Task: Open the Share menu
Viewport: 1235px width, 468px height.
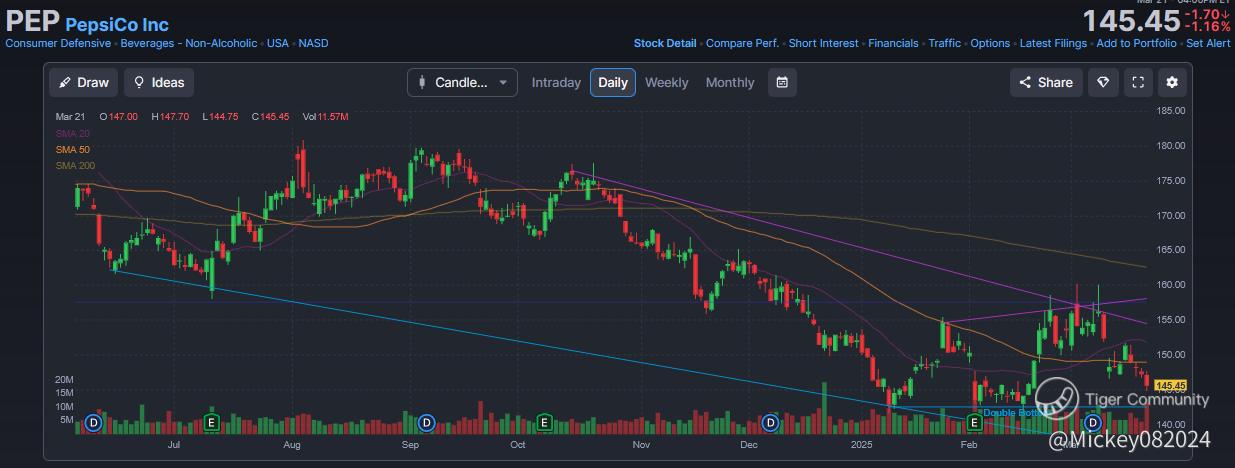Action: point(1046,83)
